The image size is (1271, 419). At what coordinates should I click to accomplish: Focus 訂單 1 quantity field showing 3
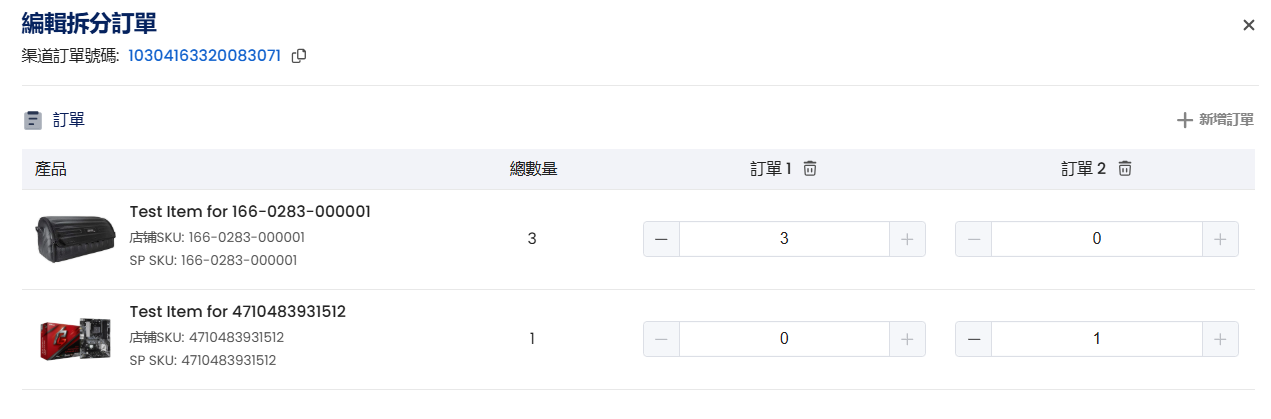click(784, 239)
